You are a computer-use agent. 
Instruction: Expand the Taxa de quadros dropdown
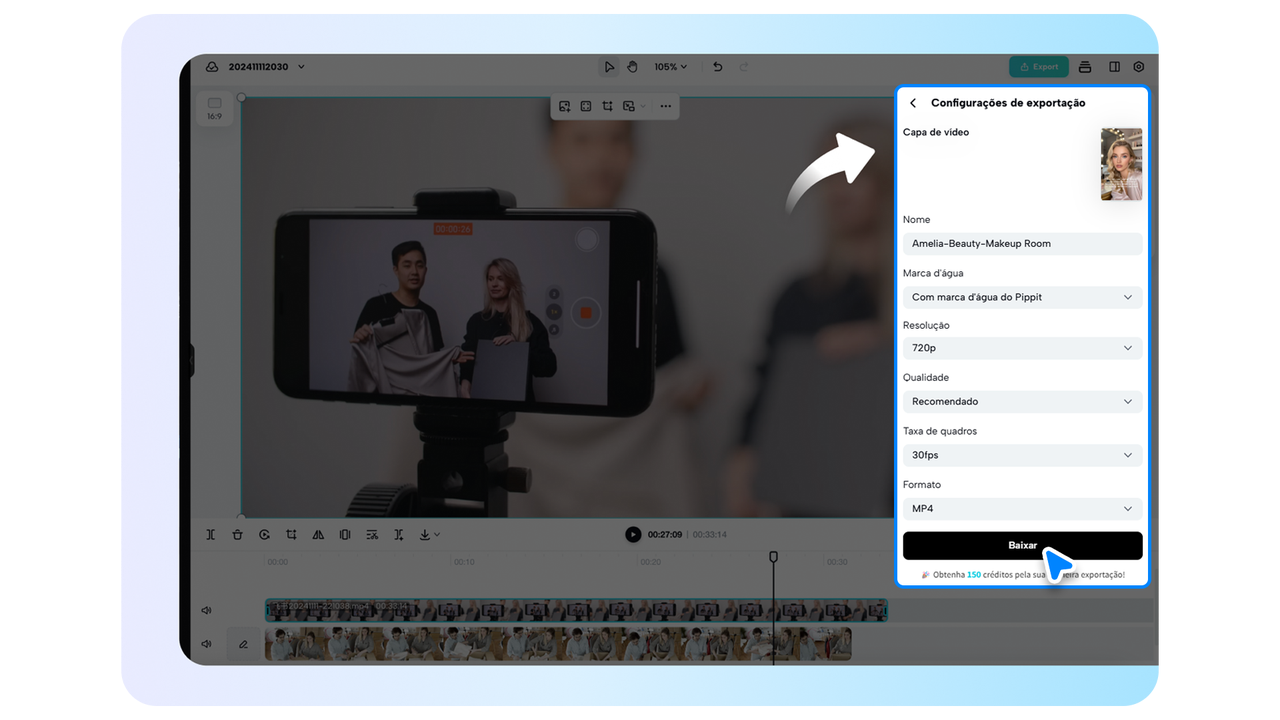click(1022, 454)
